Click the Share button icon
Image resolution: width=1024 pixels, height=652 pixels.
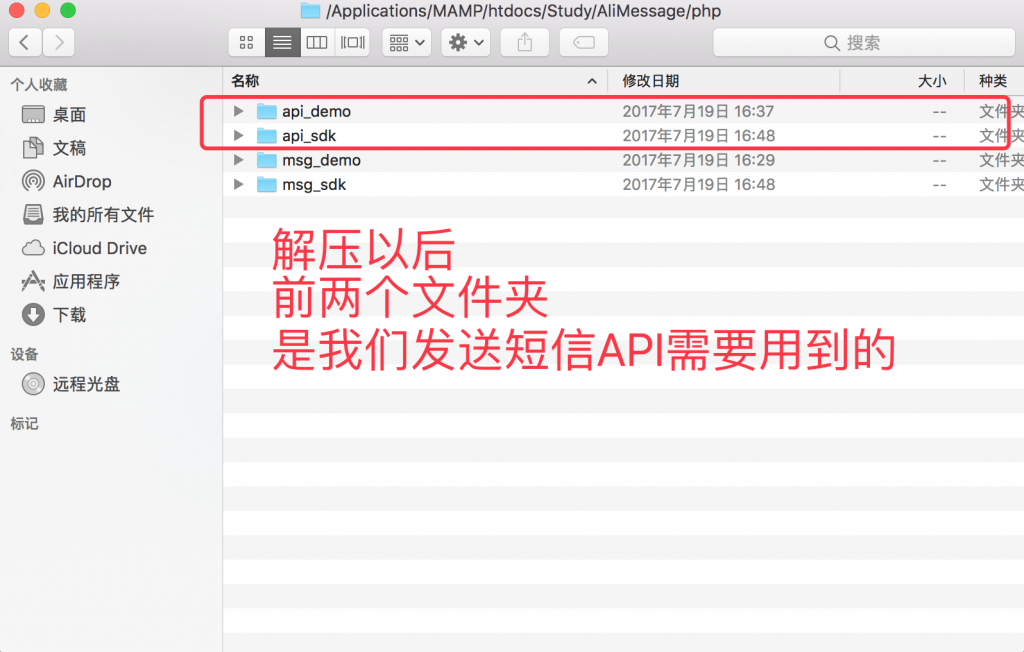tap(524, 42)
